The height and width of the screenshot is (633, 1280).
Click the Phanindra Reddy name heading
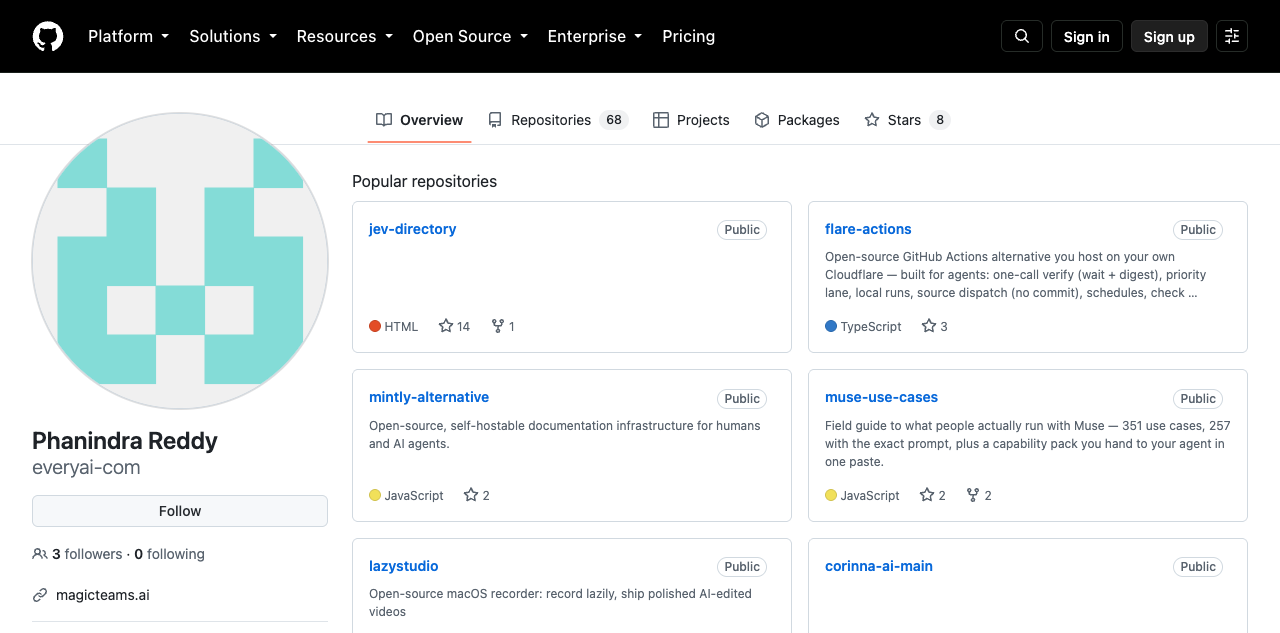pos(125,441)
